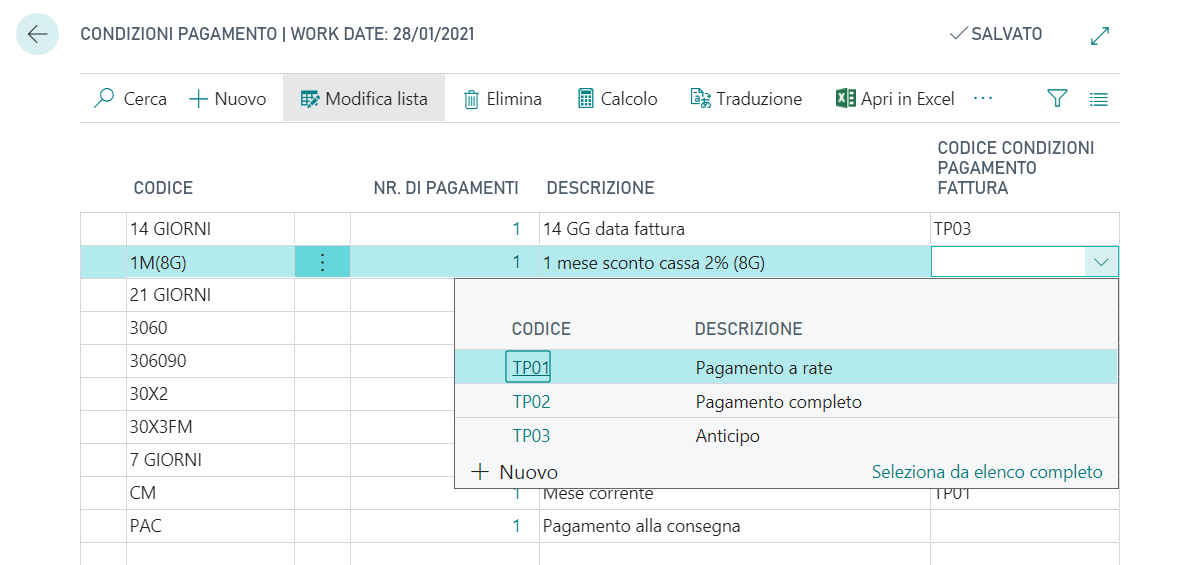This screenshot has width=1183, height=565.
Task: Click the 14 GIORNI code cell
Action: pyautogui.click(x=170, y=229)
